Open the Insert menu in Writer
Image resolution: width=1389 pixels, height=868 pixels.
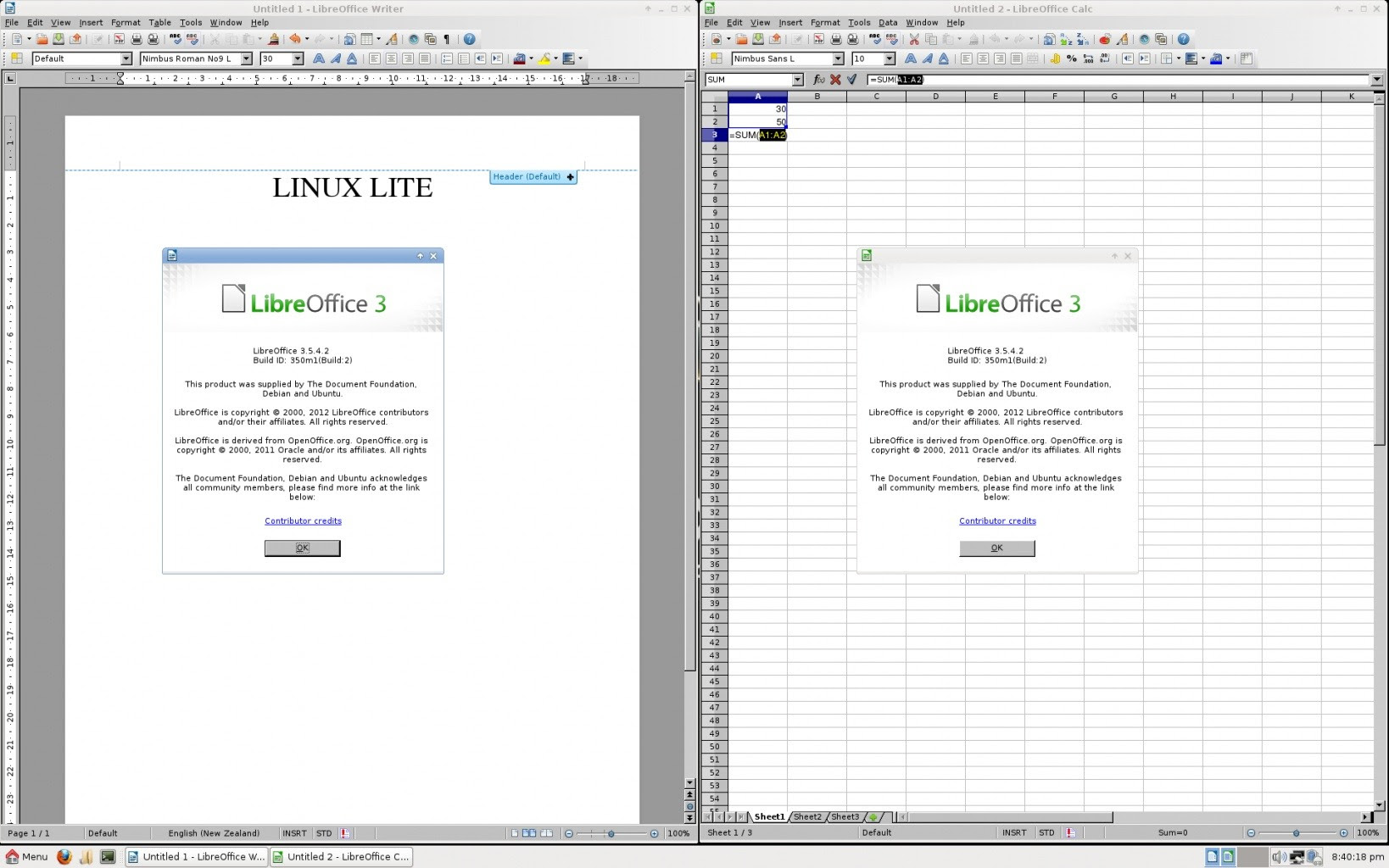point(91,23)
